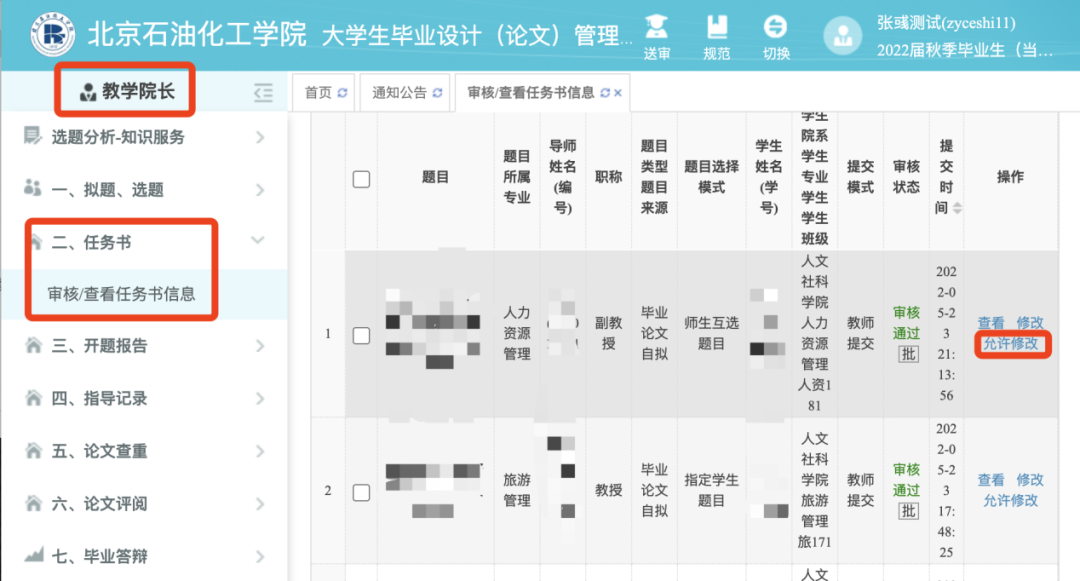Close the 审核/查看任务书信息 tab

[x=618, y=93]
